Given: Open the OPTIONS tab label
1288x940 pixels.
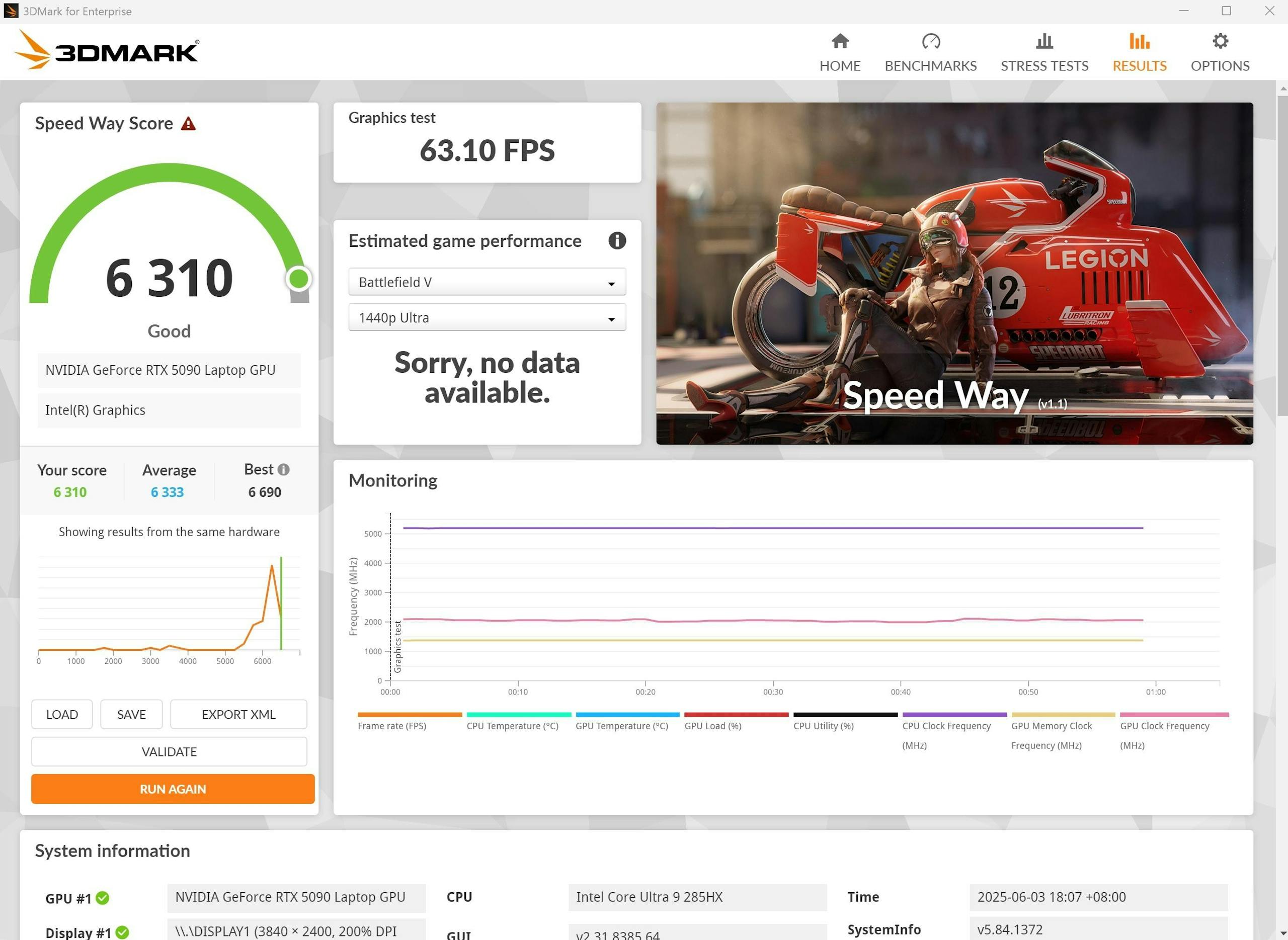Looking at the screenshot, I should [x=1220, y=66].
